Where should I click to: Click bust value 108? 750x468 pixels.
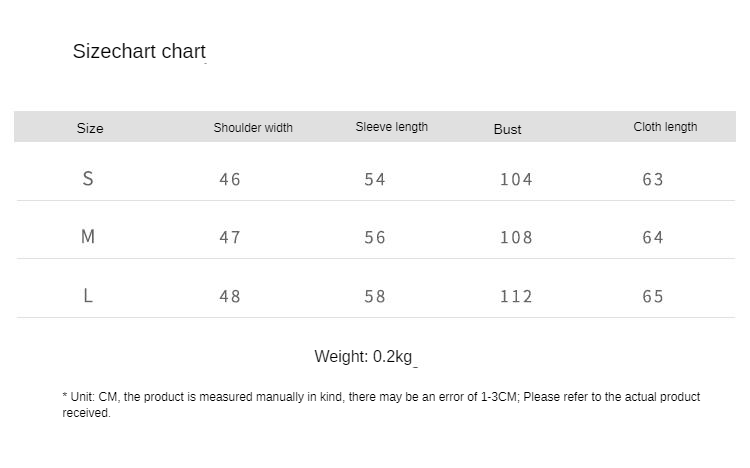516,238
